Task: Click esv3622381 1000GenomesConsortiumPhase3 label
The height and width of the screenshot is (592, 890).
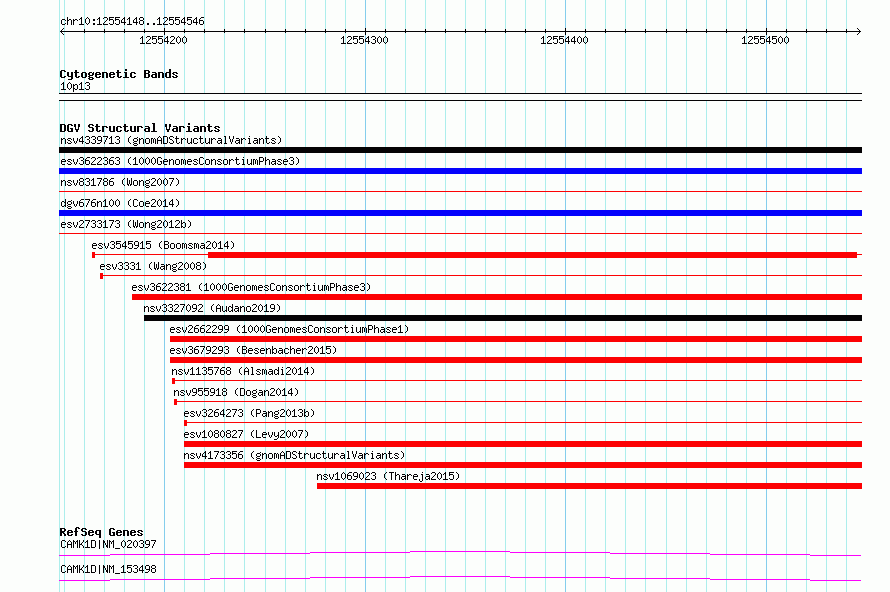Action: (x=251, y=287)
